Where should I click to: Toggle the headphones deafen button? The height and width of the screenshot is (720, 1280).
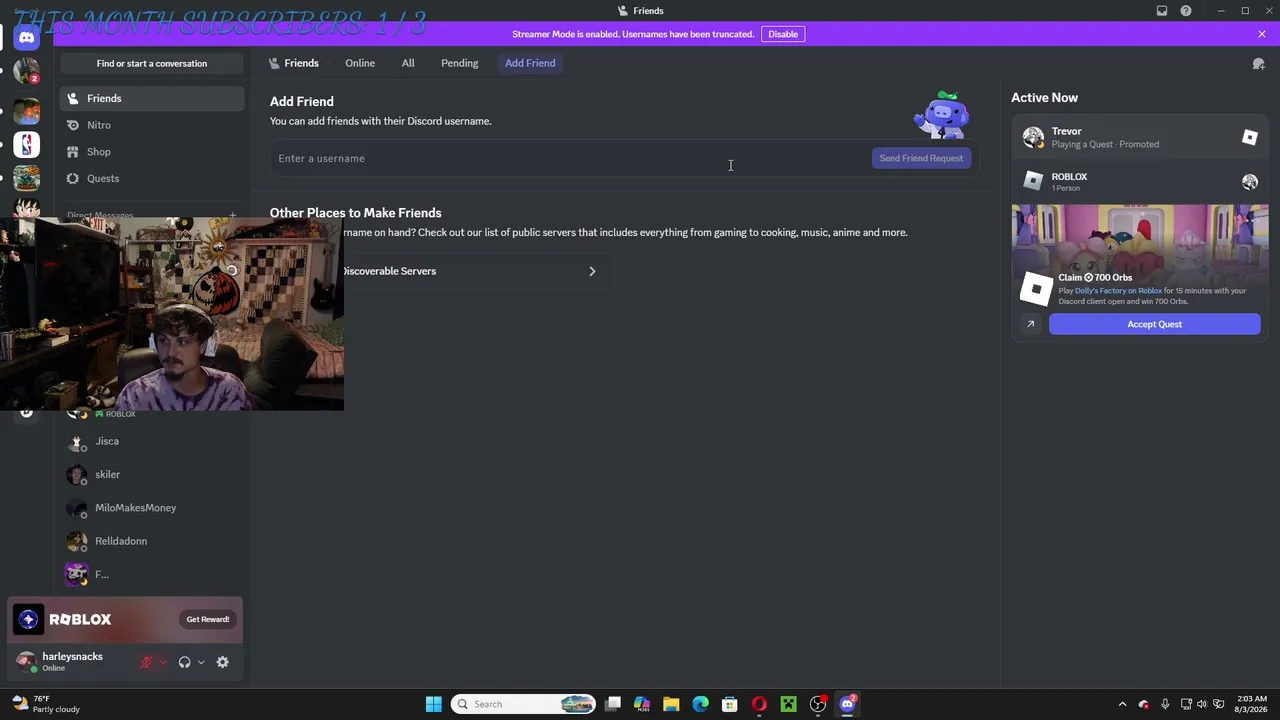pos(185,662)
